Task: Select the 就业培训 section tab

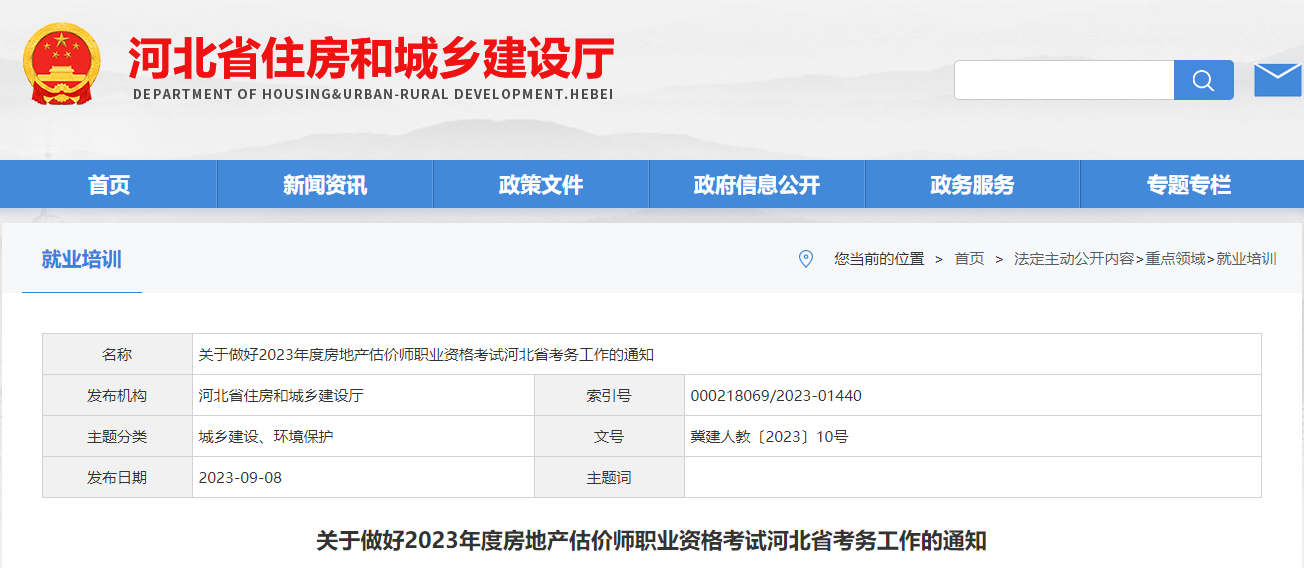Action: tap(81, 260)
